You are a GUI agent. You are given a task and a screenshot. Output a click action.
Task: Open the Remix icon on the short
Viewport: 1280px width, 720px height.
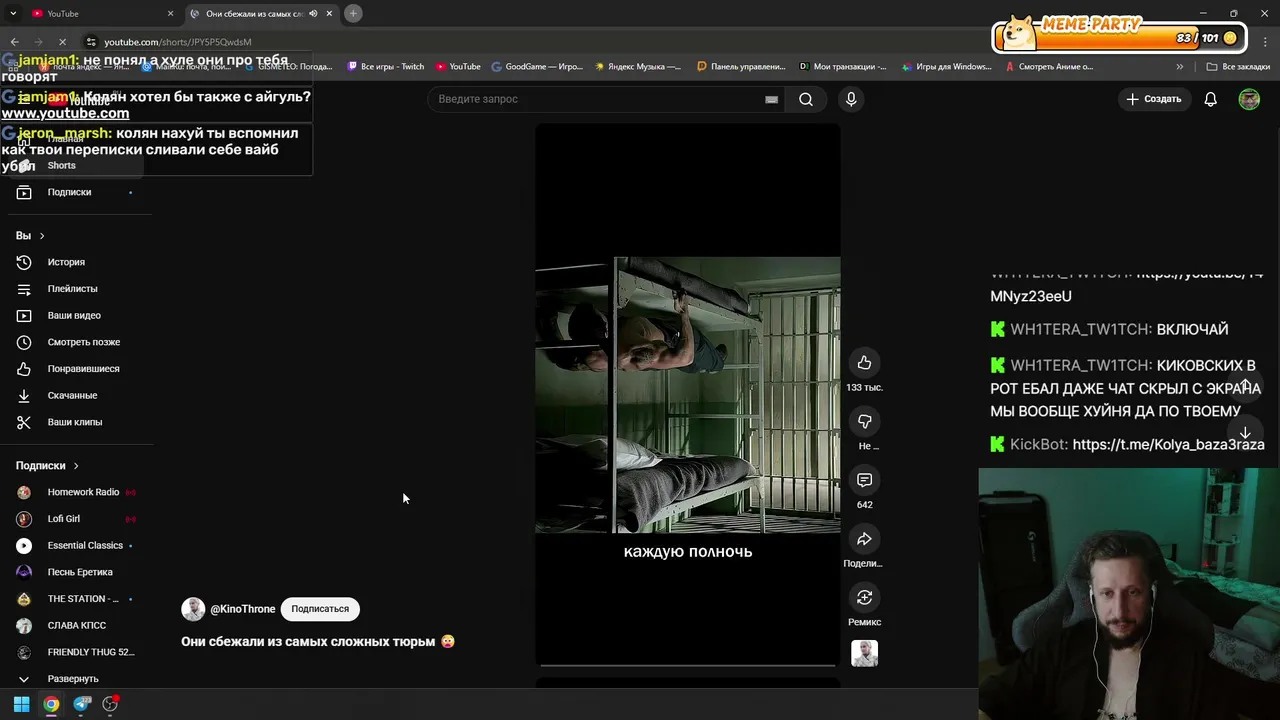[864, 597]
